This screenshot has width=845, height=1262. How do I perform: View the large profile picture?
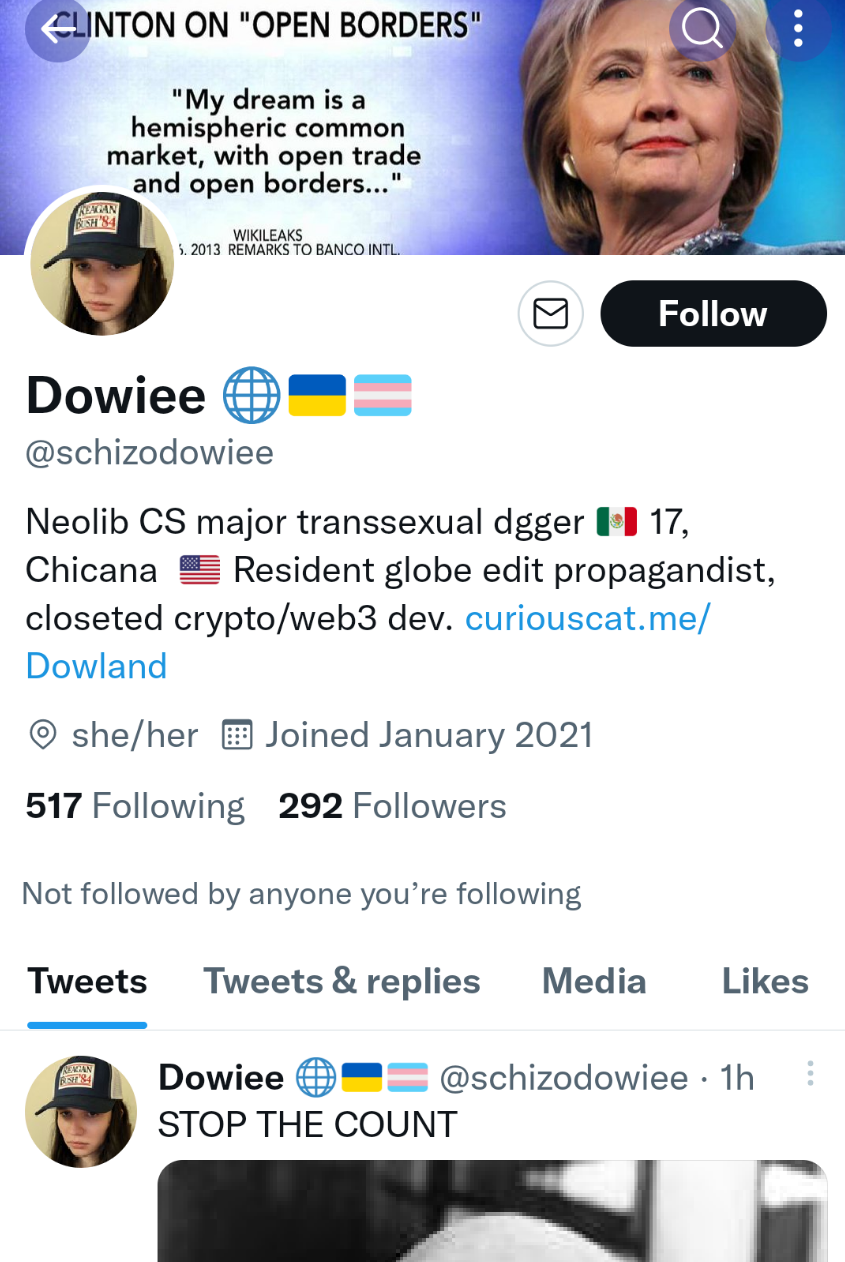(x=101, y=263)
